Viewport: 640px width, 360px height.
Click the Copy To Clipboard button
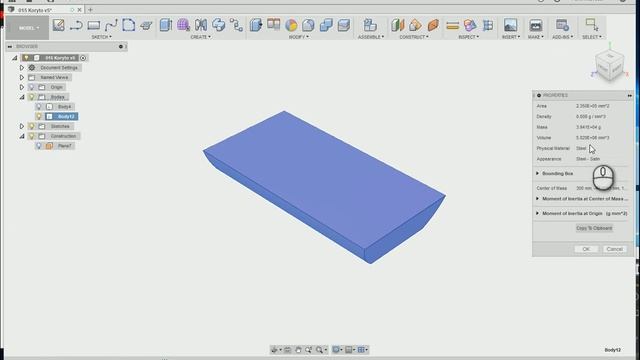coord(594,228)
